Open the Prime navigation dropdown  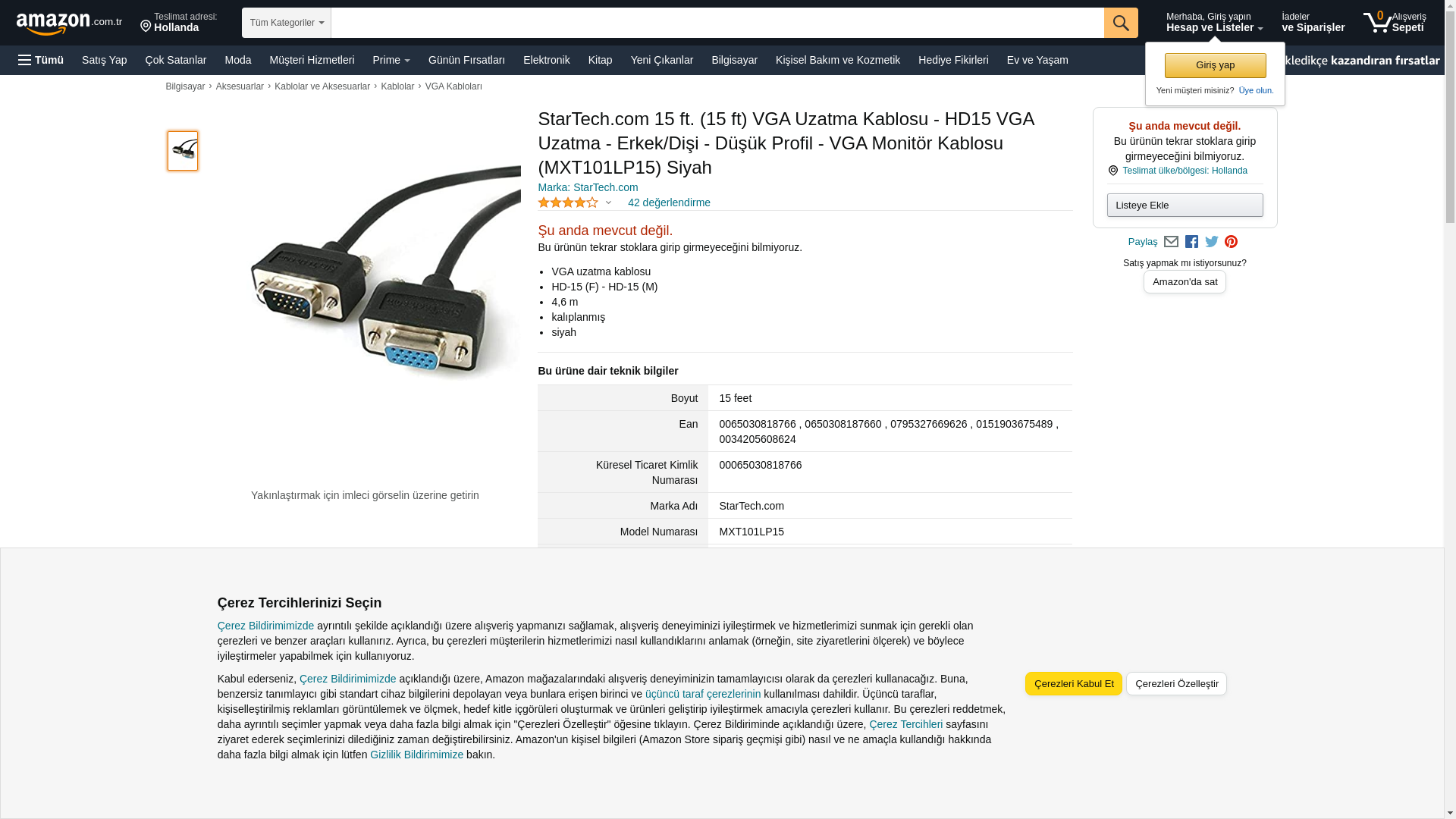coord(391,60)
